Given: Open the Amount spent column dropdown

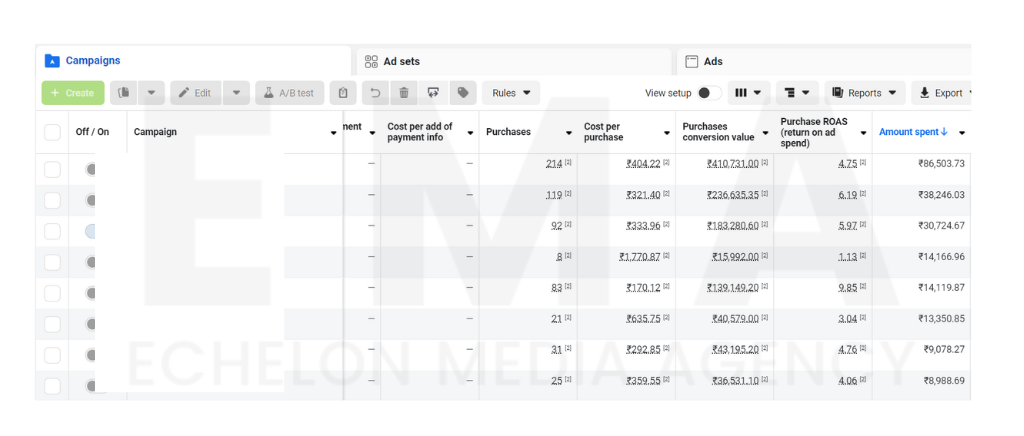Looking at the screenshot, I should (x=961, y=132).
